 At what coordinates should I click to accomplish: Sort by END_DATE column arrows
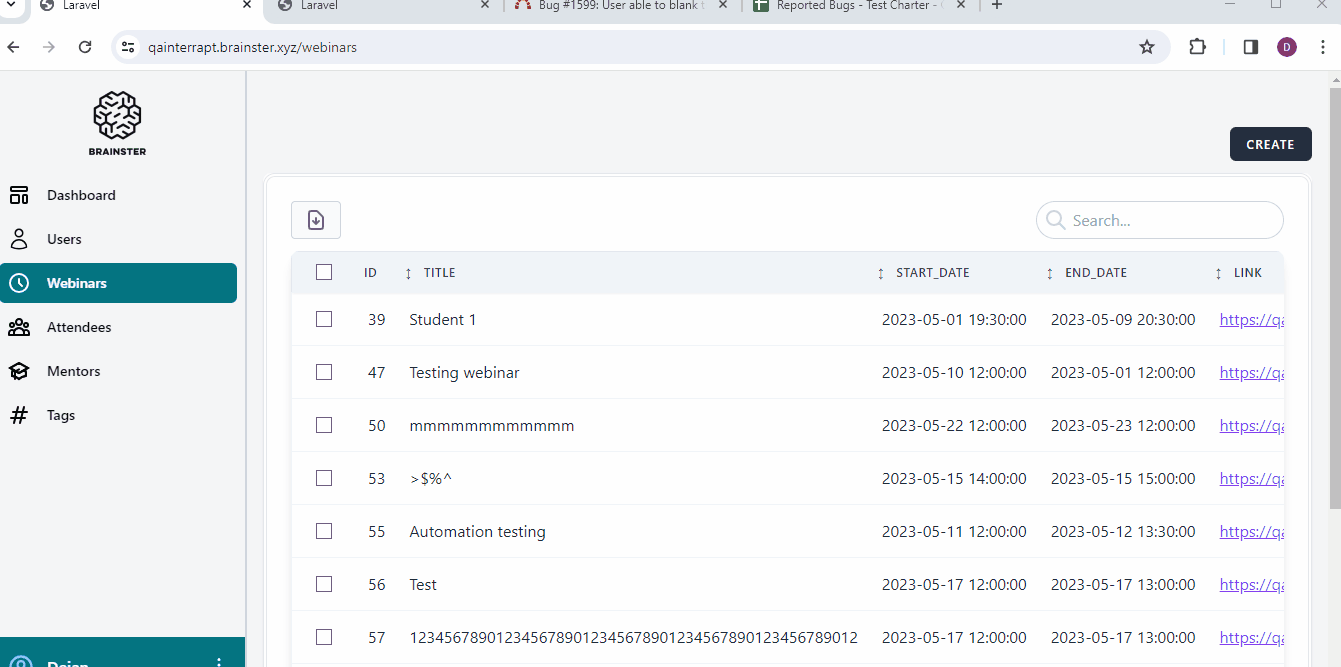point(1050,273)
